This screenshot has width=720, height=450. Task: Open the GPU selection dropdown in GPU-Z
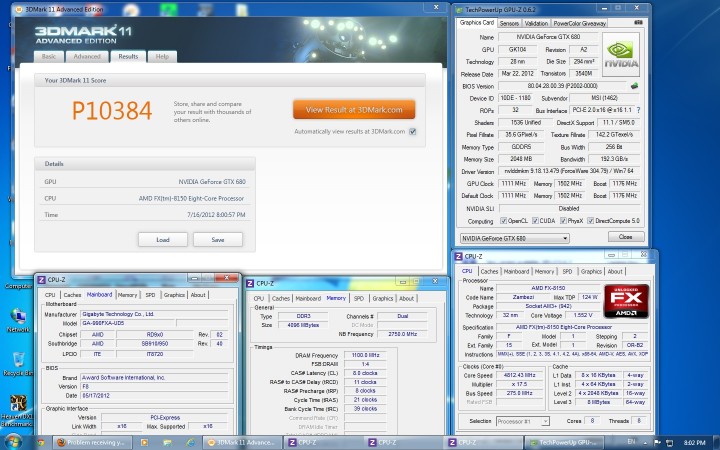click(x=515, y=238)
